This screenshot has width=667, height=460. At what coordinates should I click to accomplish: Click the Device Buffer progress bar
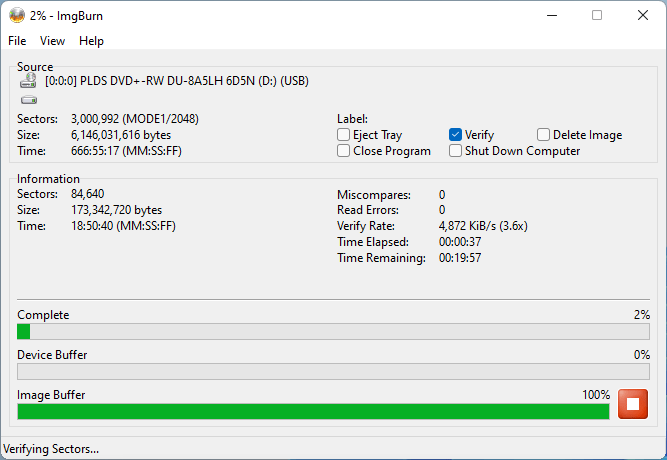[333, 371]
